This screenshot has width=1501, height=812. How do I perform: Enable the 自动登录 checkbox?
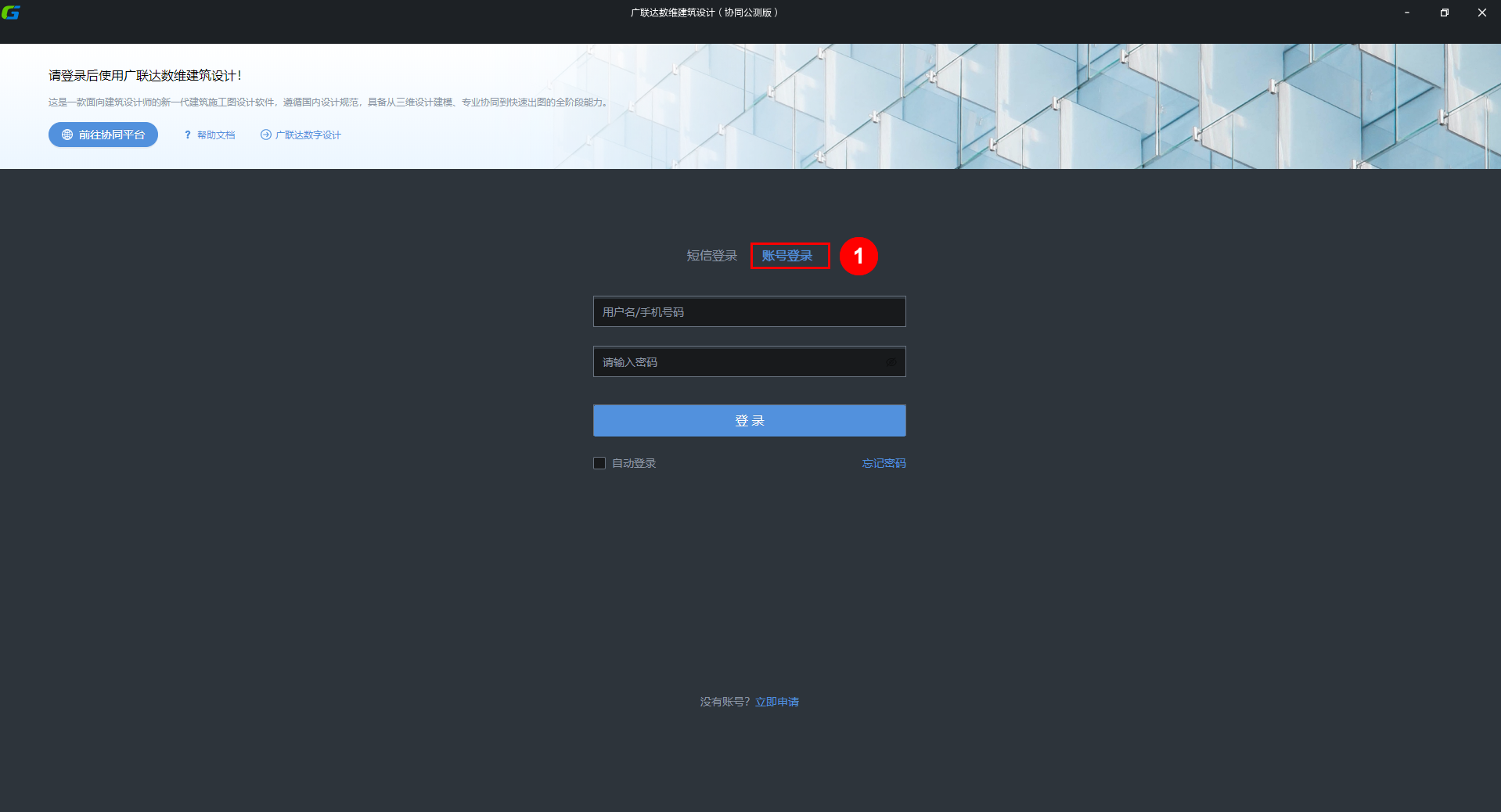[599, 463]
